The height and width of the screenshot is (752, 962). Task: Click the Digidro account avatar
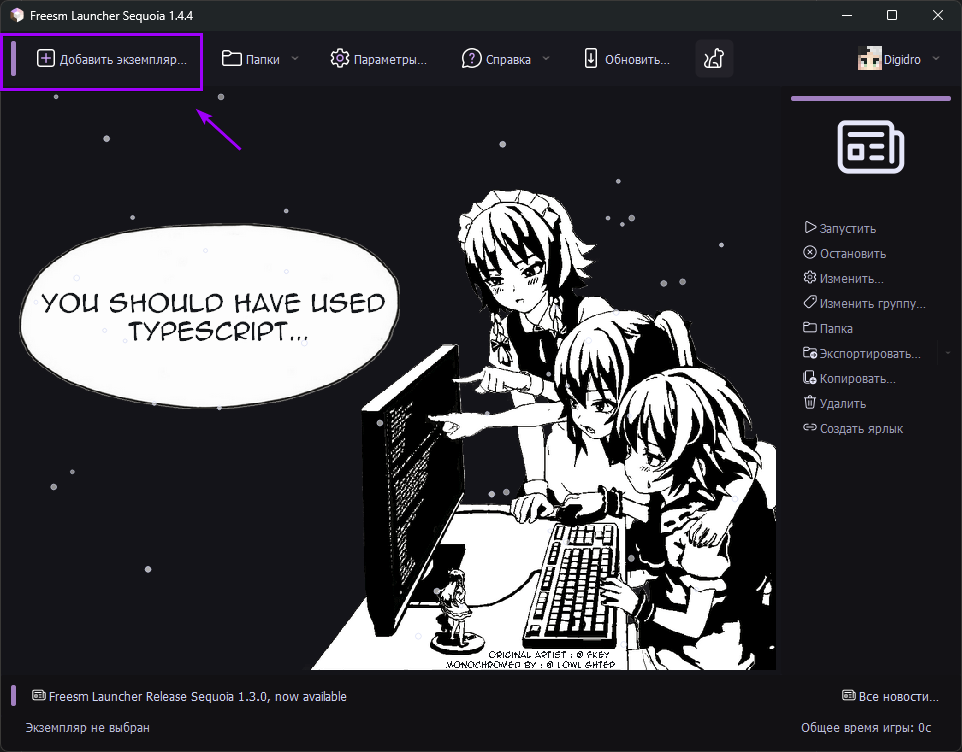click(x=869, y=59)
